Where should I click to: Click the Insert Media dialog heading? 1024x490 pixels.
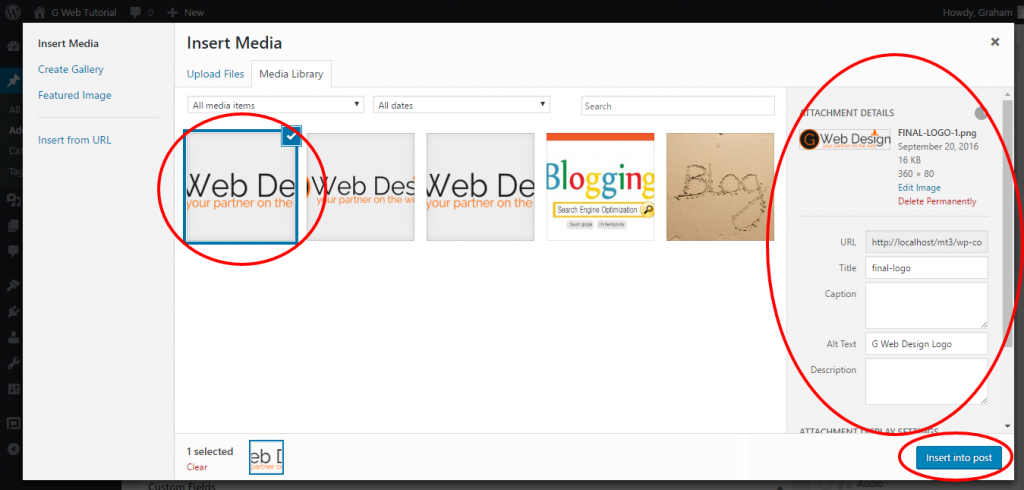click(234, 43)
